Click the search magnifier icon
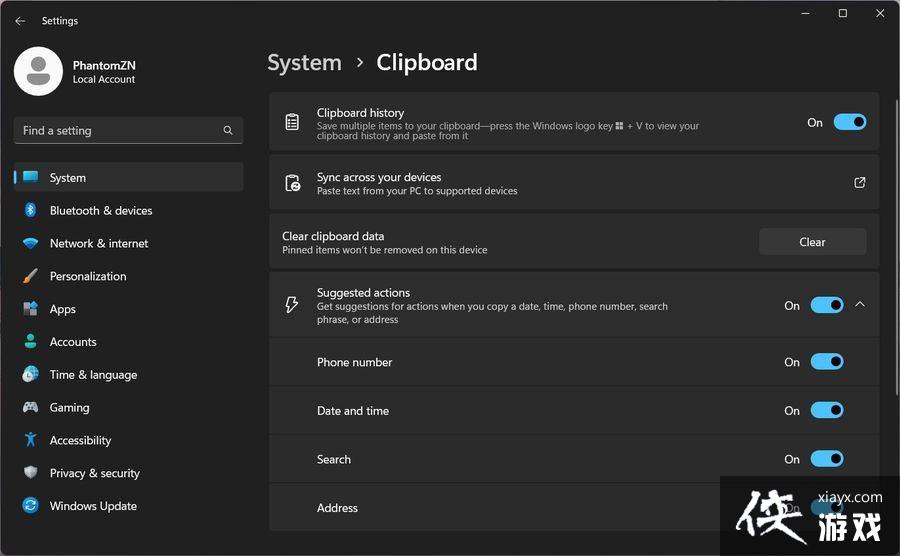Viewport: 900px width, 556px height. (228, 130)
